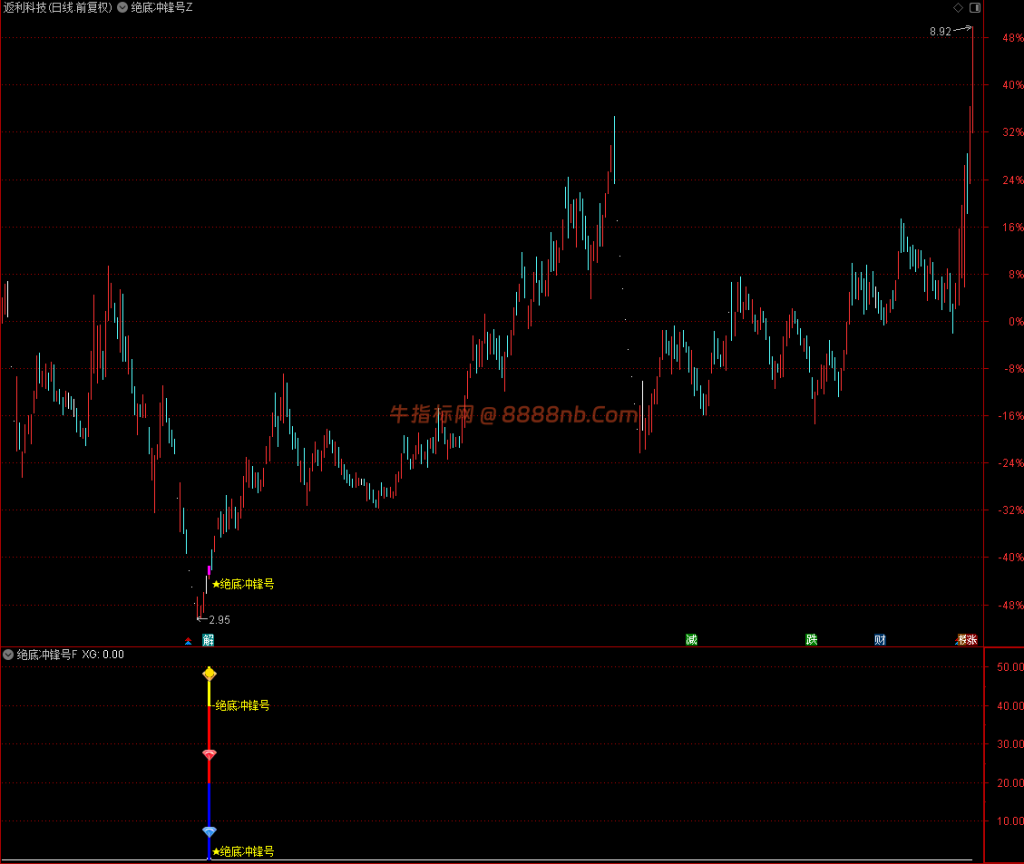Open the blue 财 info marker

point(880,639)
